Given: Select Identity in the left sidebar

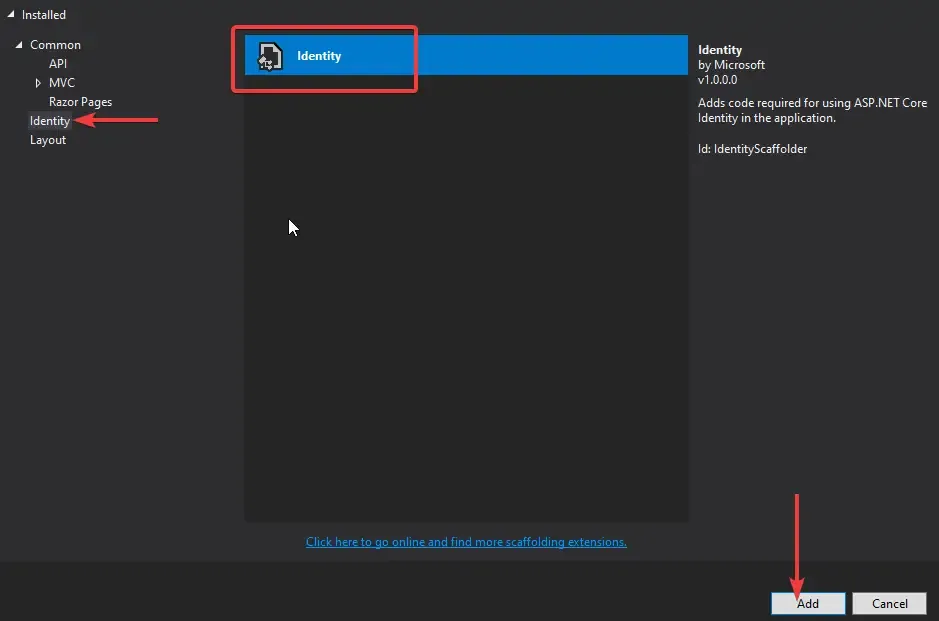Looking at the screenshot, I should [49, 120].
